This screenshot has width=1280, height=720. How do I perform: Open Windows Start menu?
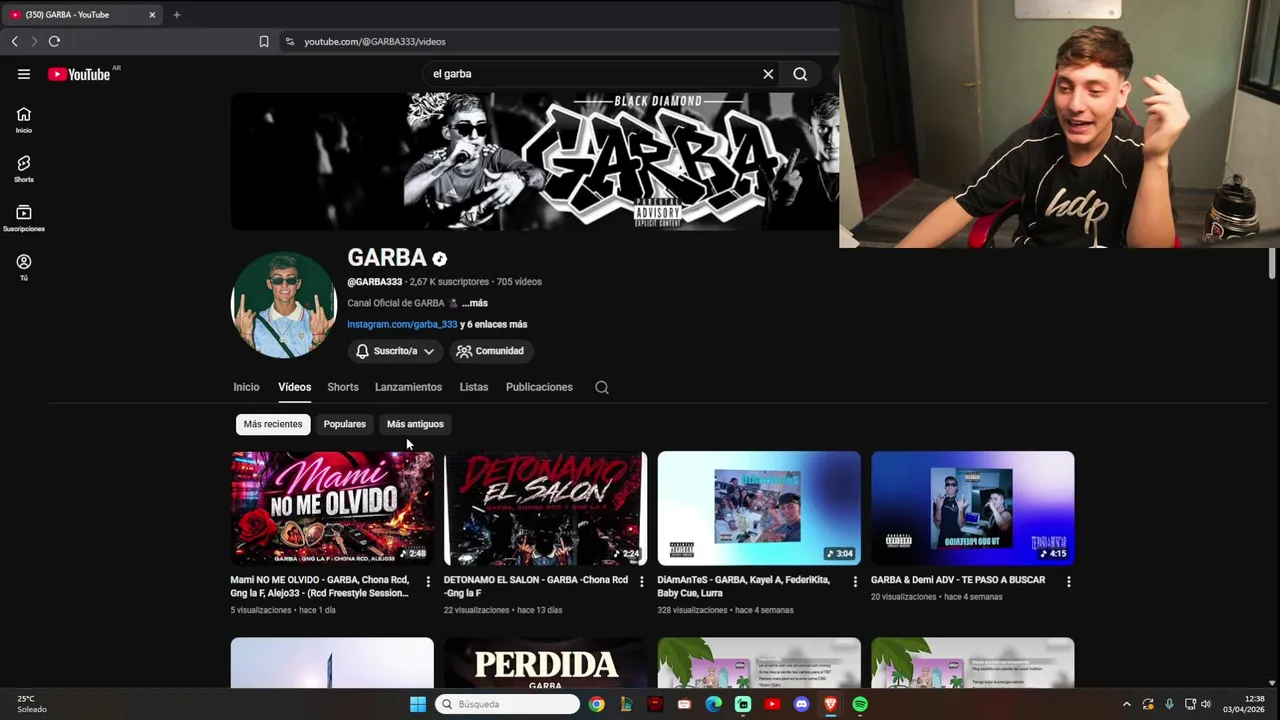pos(418,704)
